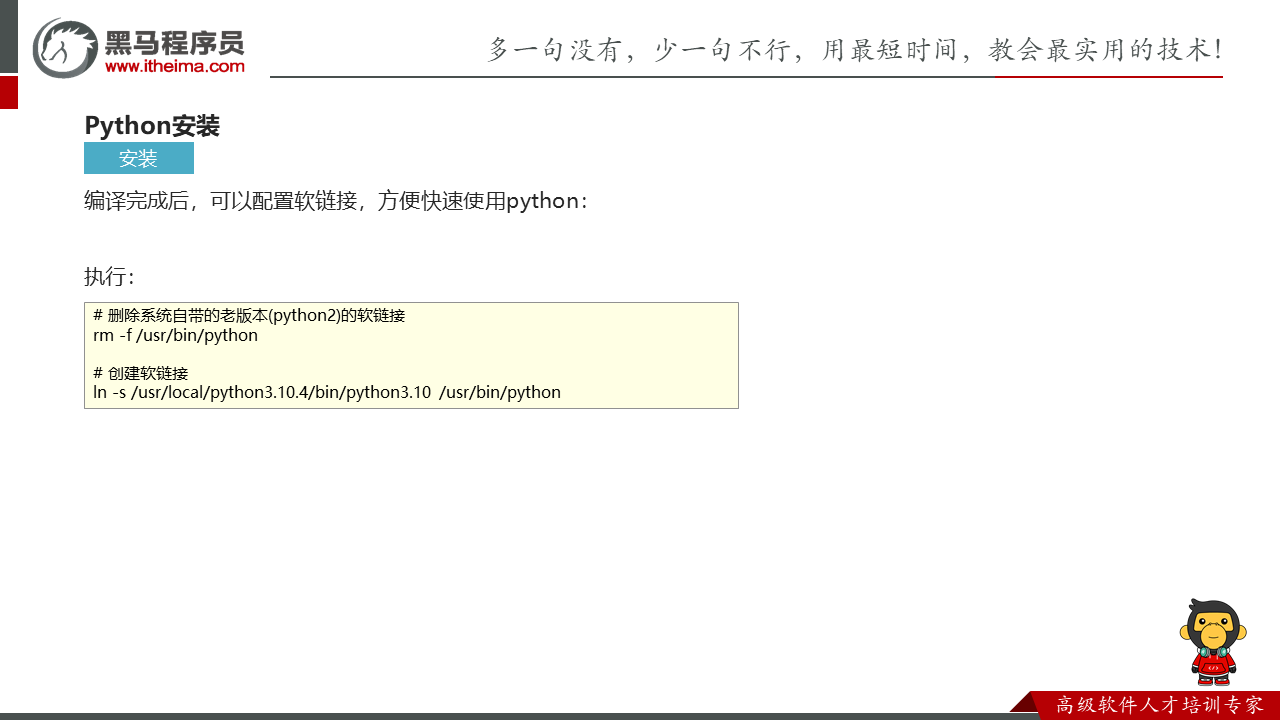Screen dimensions: 1280x720
Task: Click the comment about deleting python2 link
Action: click(249, 316)
